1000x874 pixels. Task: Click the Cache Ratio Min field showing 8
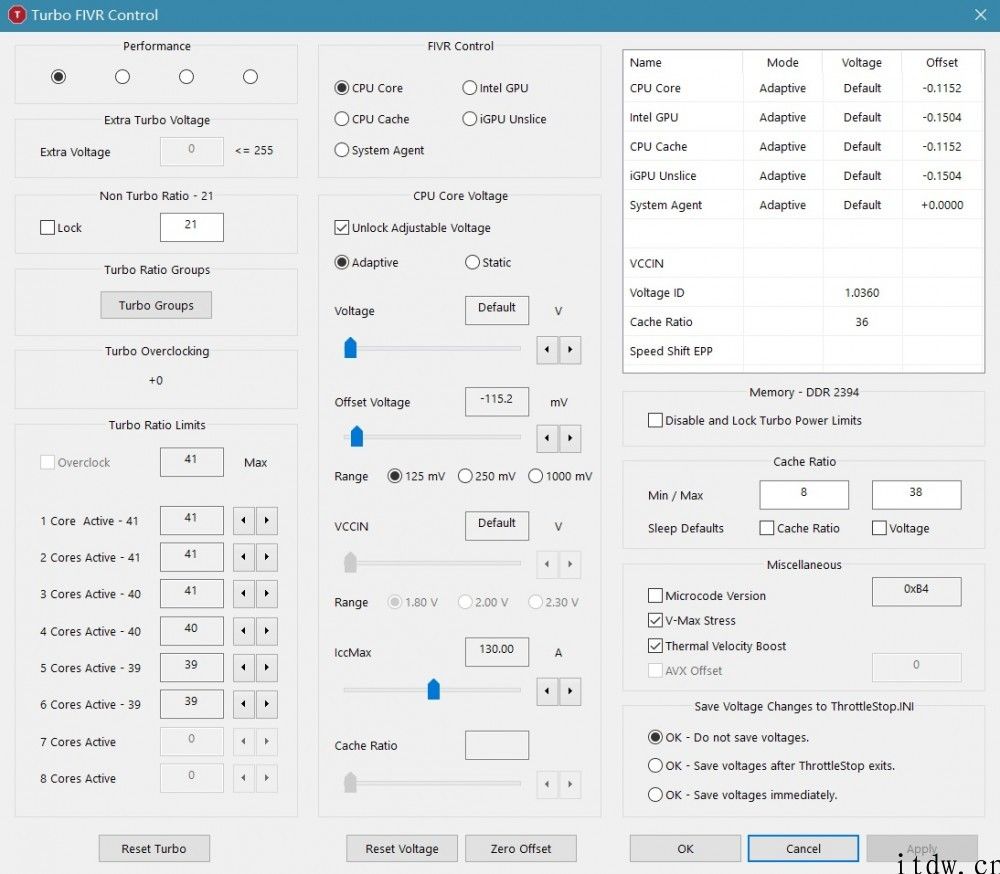click(804, 494)
